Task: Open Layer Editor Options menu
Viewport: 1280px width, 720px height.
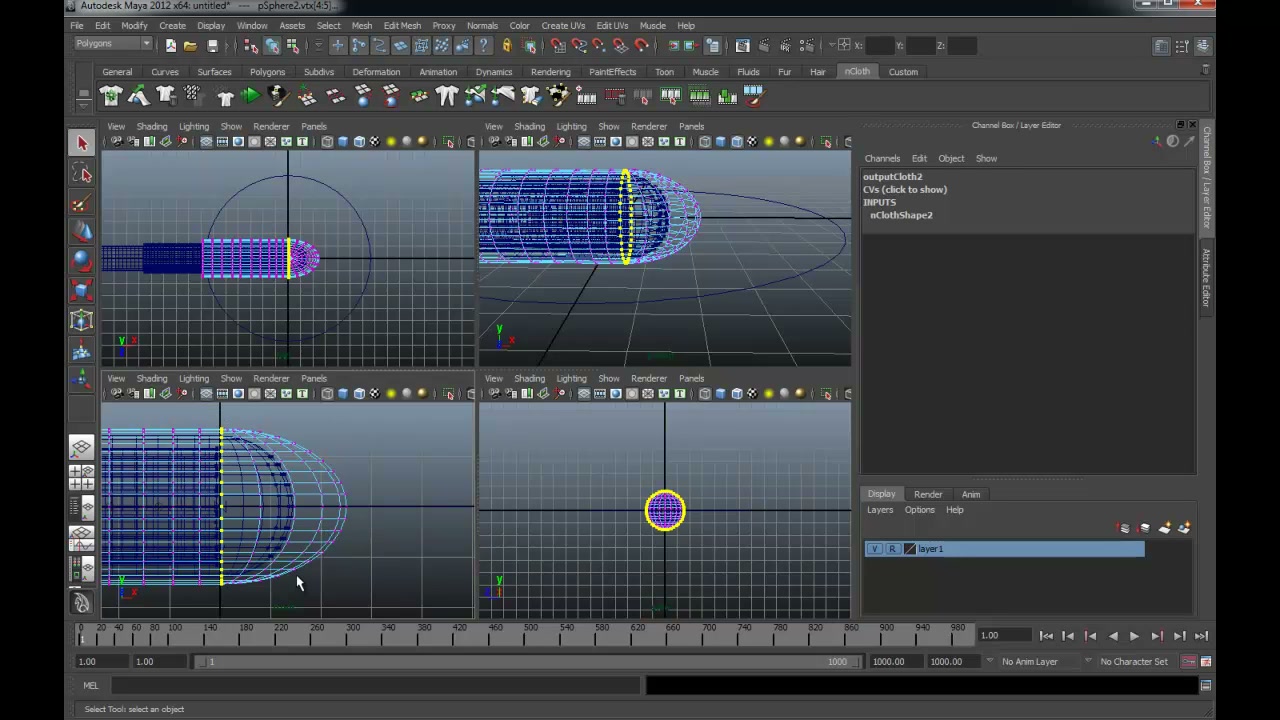Action: coord(919,510)
